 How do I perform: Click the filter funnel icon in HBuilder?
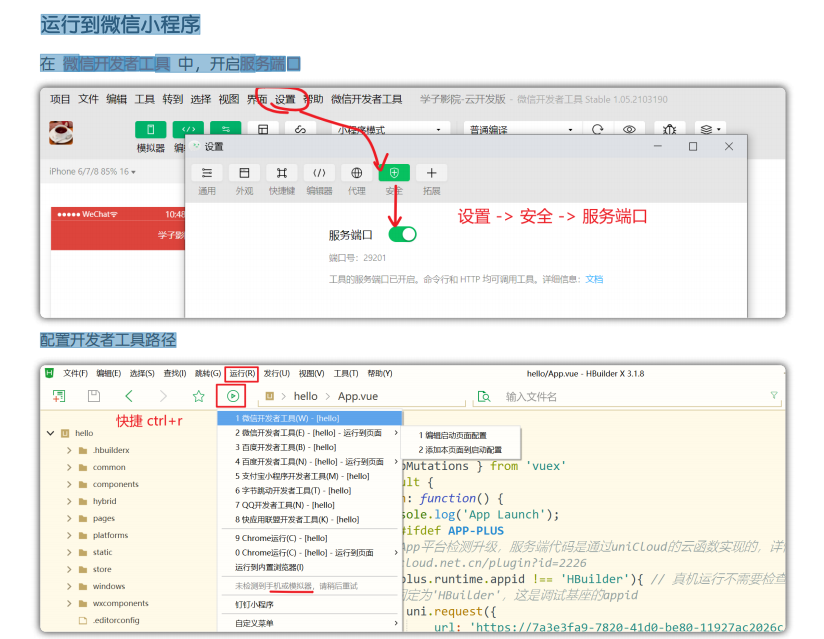tap(774, 395)
